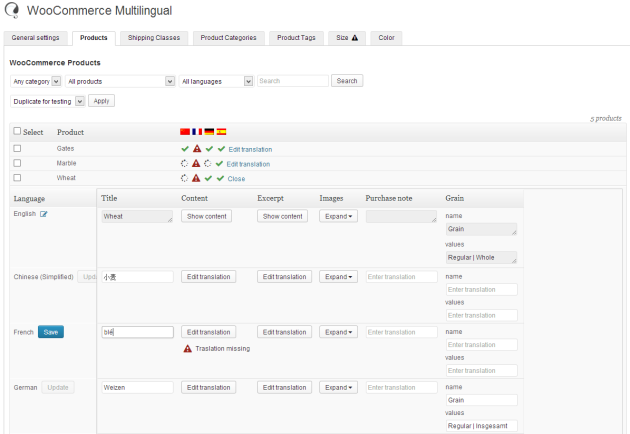Click the German title field Weizen

(x=137, y=387)
